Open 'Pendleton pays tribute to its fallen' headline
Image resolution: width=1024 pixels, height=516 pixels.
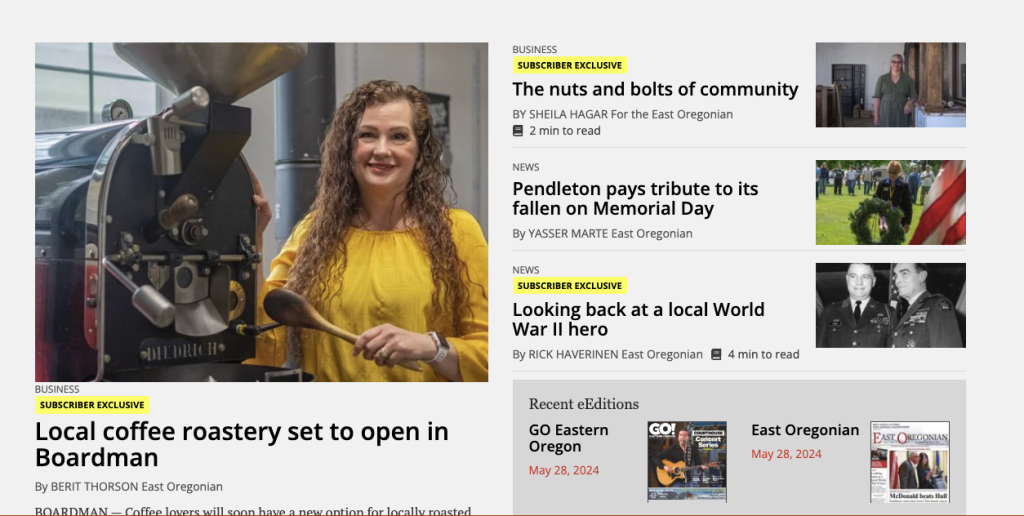(635, 199)
